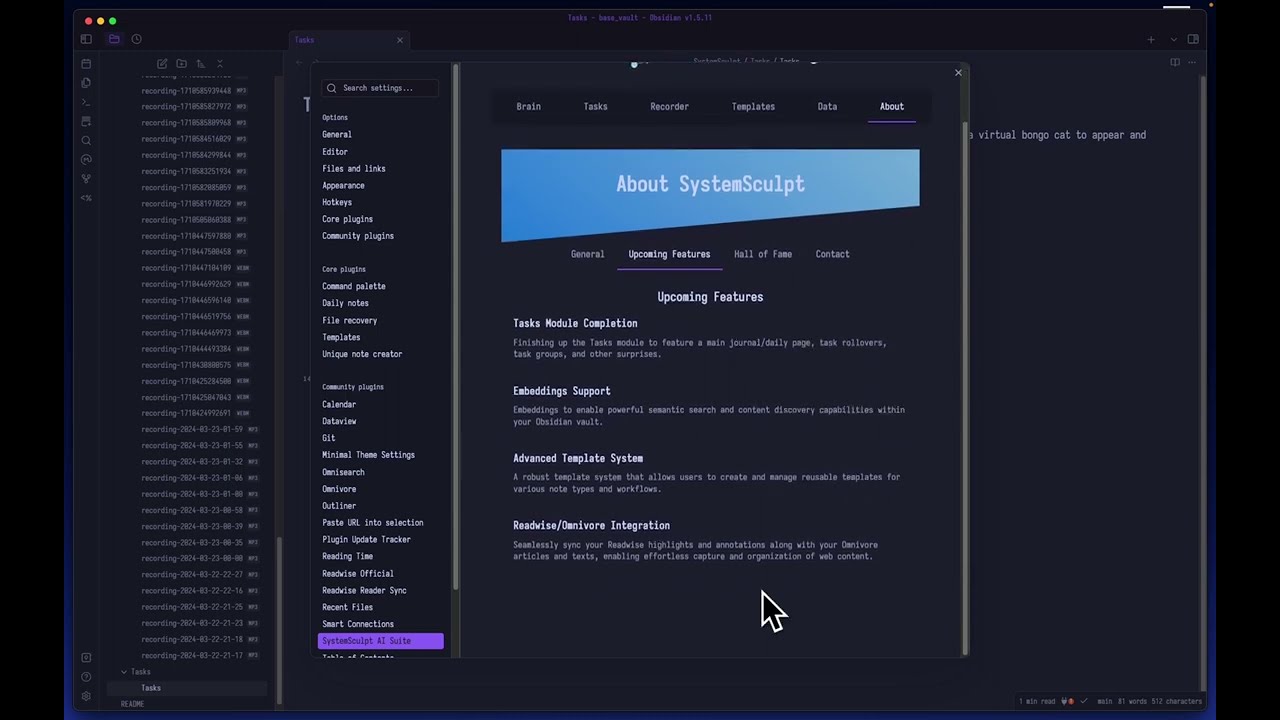
Task: Open the vault switcher icon
Action: (86, 658)
